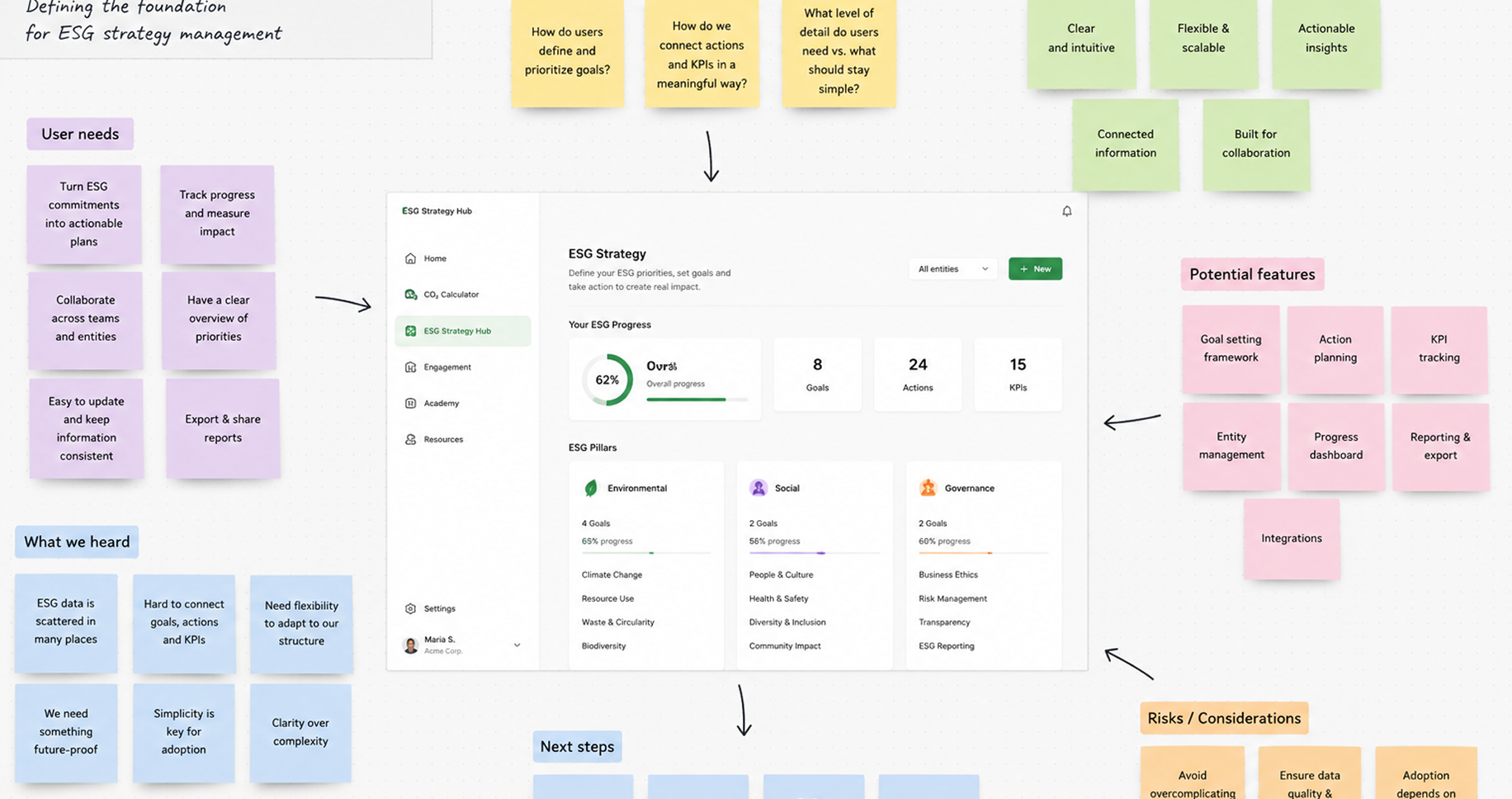The width and height of the screenshot is (1512, 799).
Task: Click Maria S. avatar picture
Action: pyautogui.click(x=410, y=645)
